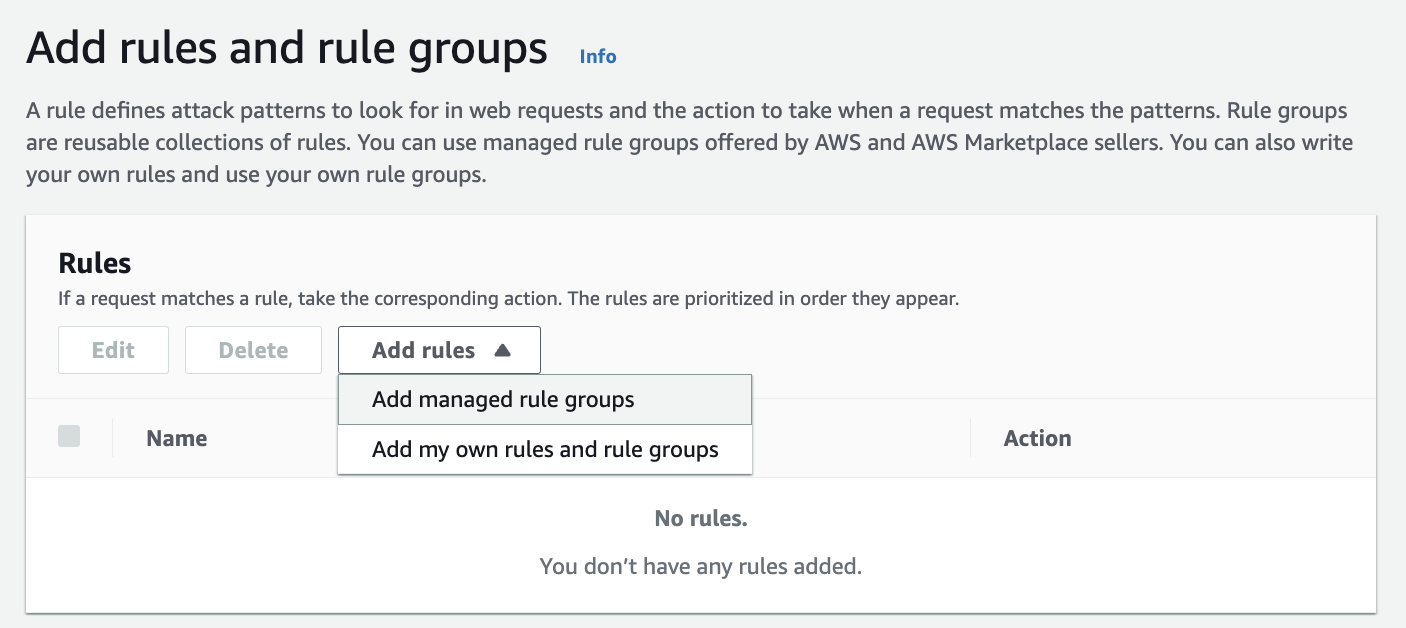Click 'You don't have any rules added' message
1406x628 pixels.
[x=701, y=566]
